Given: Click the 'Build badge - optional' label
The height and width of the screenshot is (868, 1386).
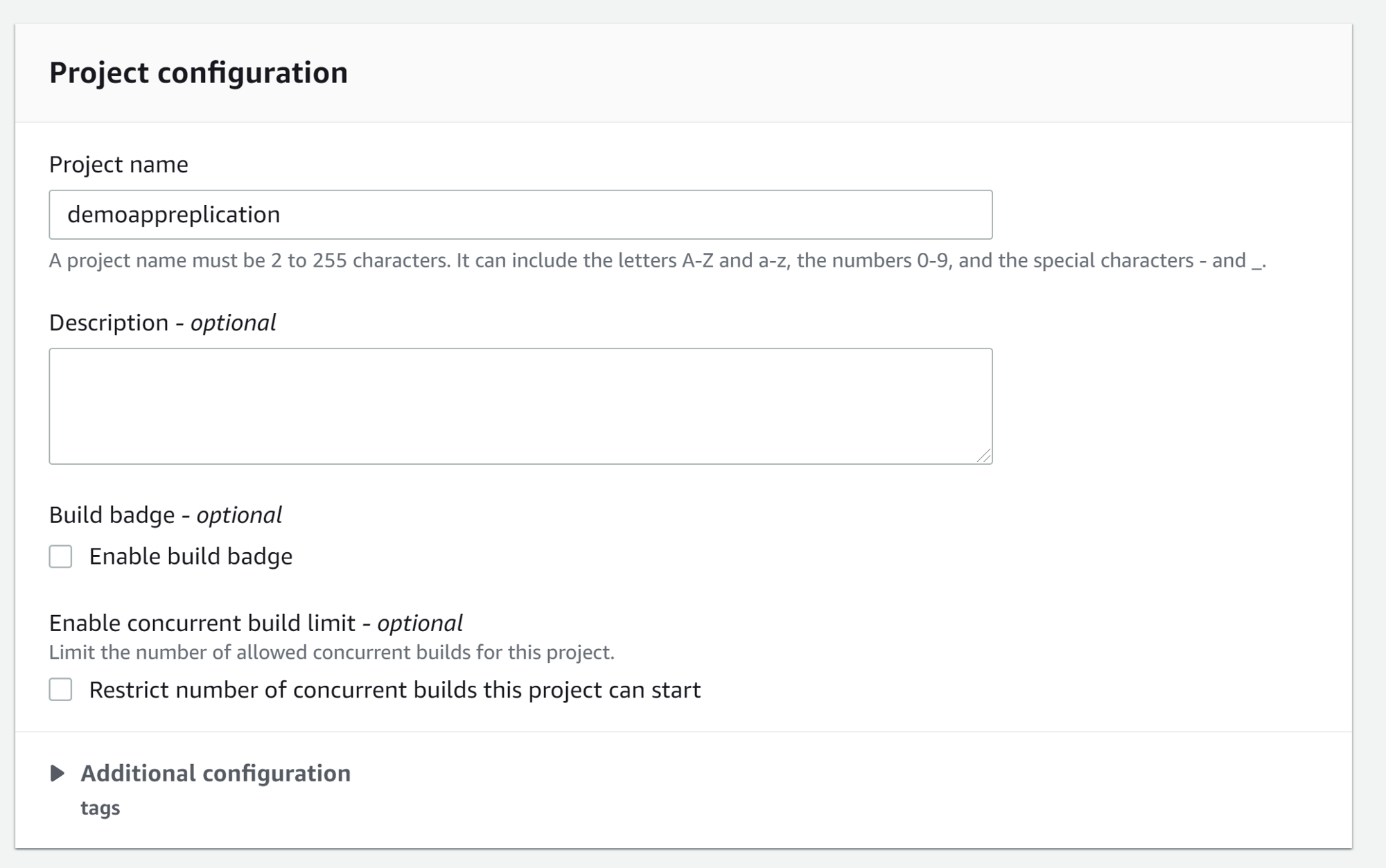Looking at the screenshot, I should (165, 515).
